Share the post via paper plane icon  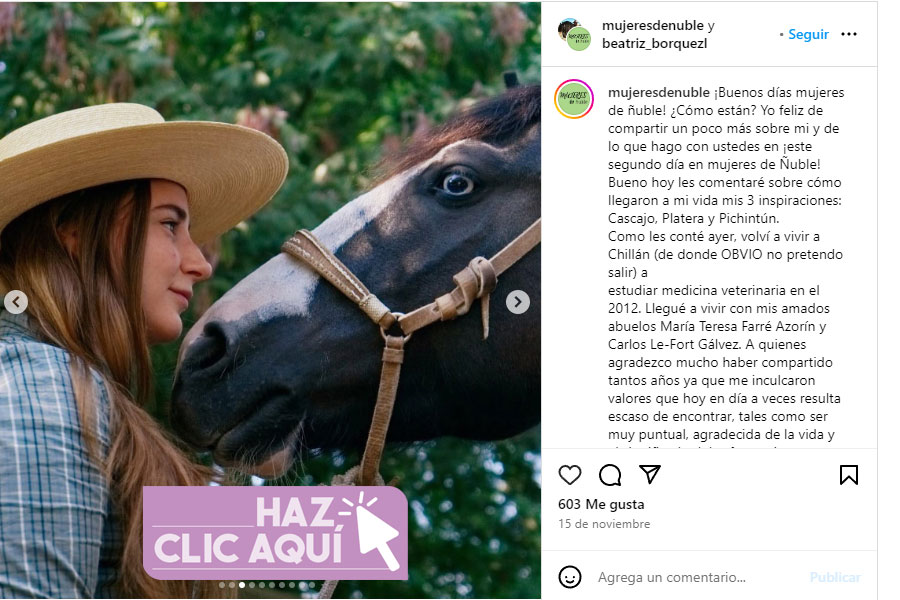tap(650, 474)
